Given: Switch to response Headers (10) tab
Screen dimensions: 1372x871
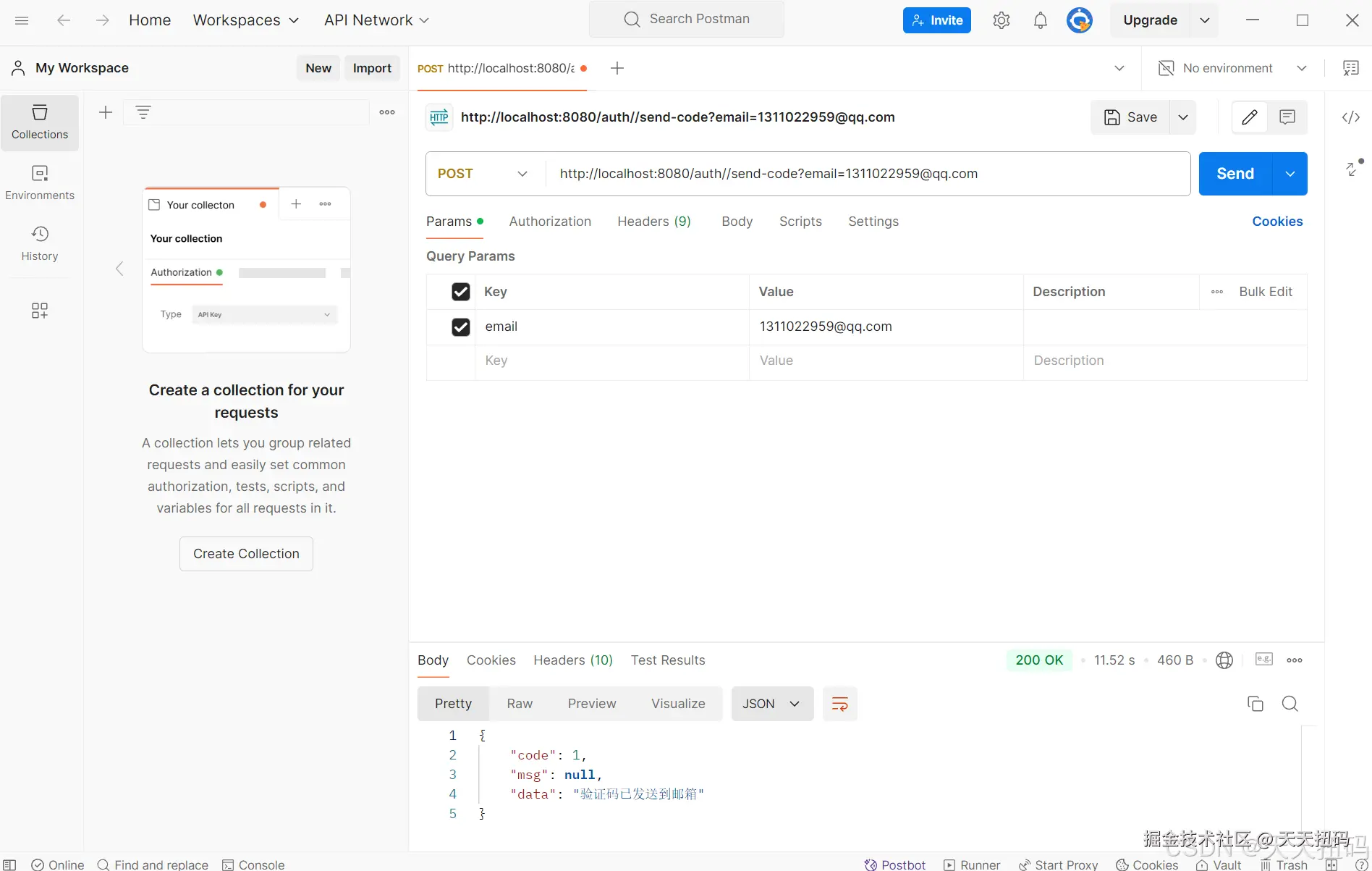Looking at the screenshot, I should click(573, 660).
